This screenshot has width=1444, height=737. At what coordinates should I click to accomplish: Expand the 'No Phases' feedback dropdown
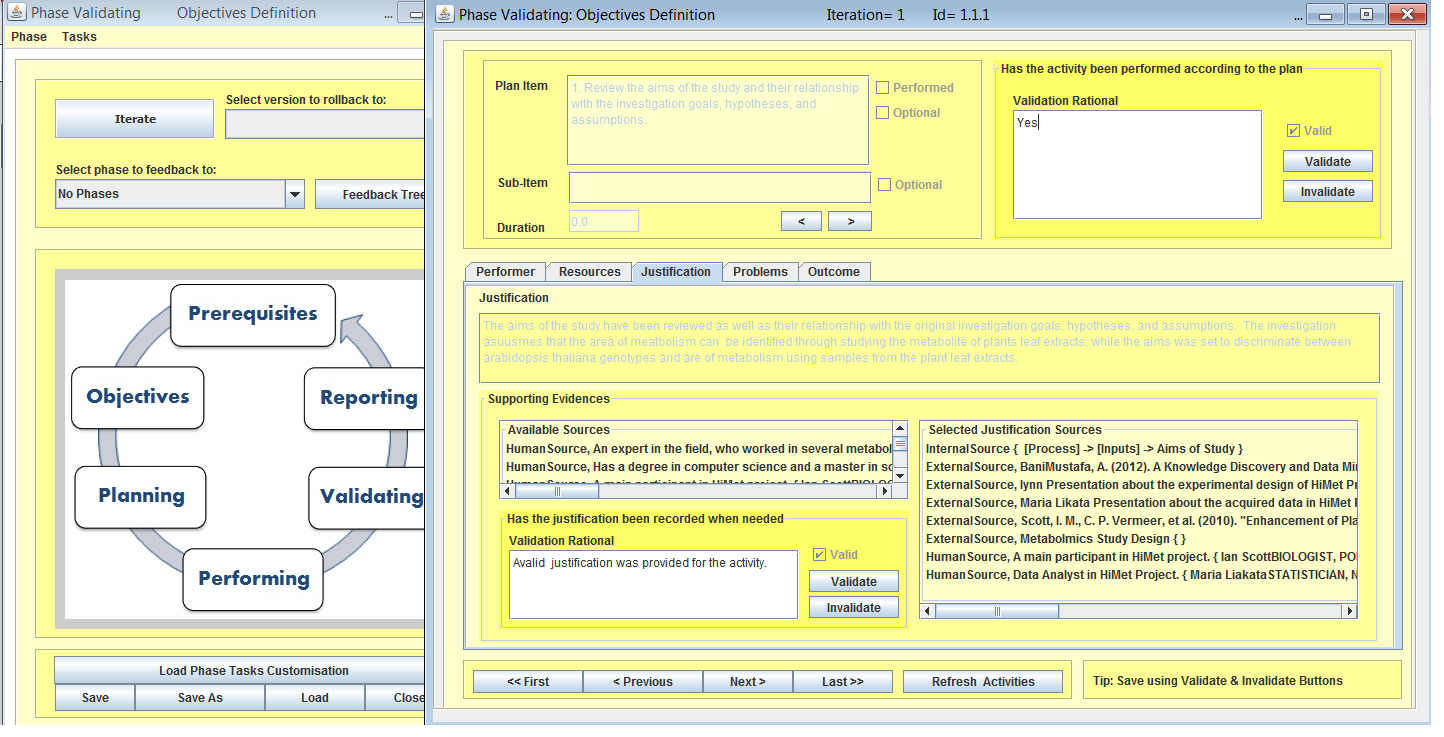[x=294, y=194]
